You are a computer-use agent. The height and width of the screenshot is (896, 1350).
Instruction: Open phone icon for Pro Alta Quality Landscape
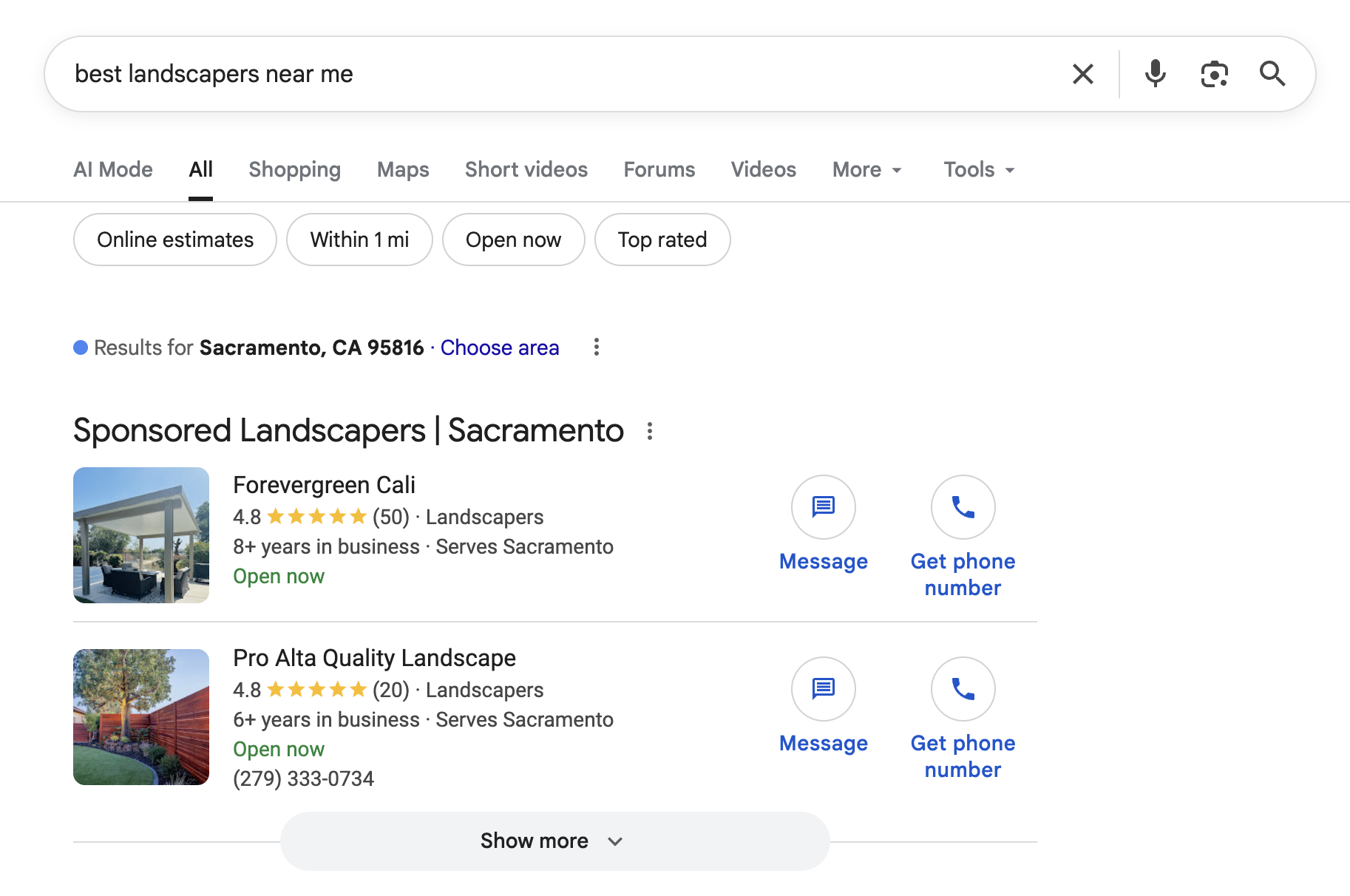click(x=962, y=689)
